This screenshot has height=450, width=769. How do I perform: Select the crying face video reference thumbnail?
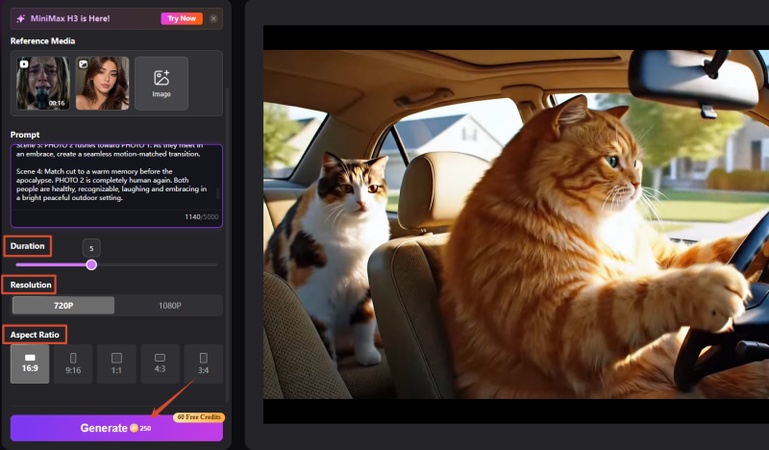(43, 83)
